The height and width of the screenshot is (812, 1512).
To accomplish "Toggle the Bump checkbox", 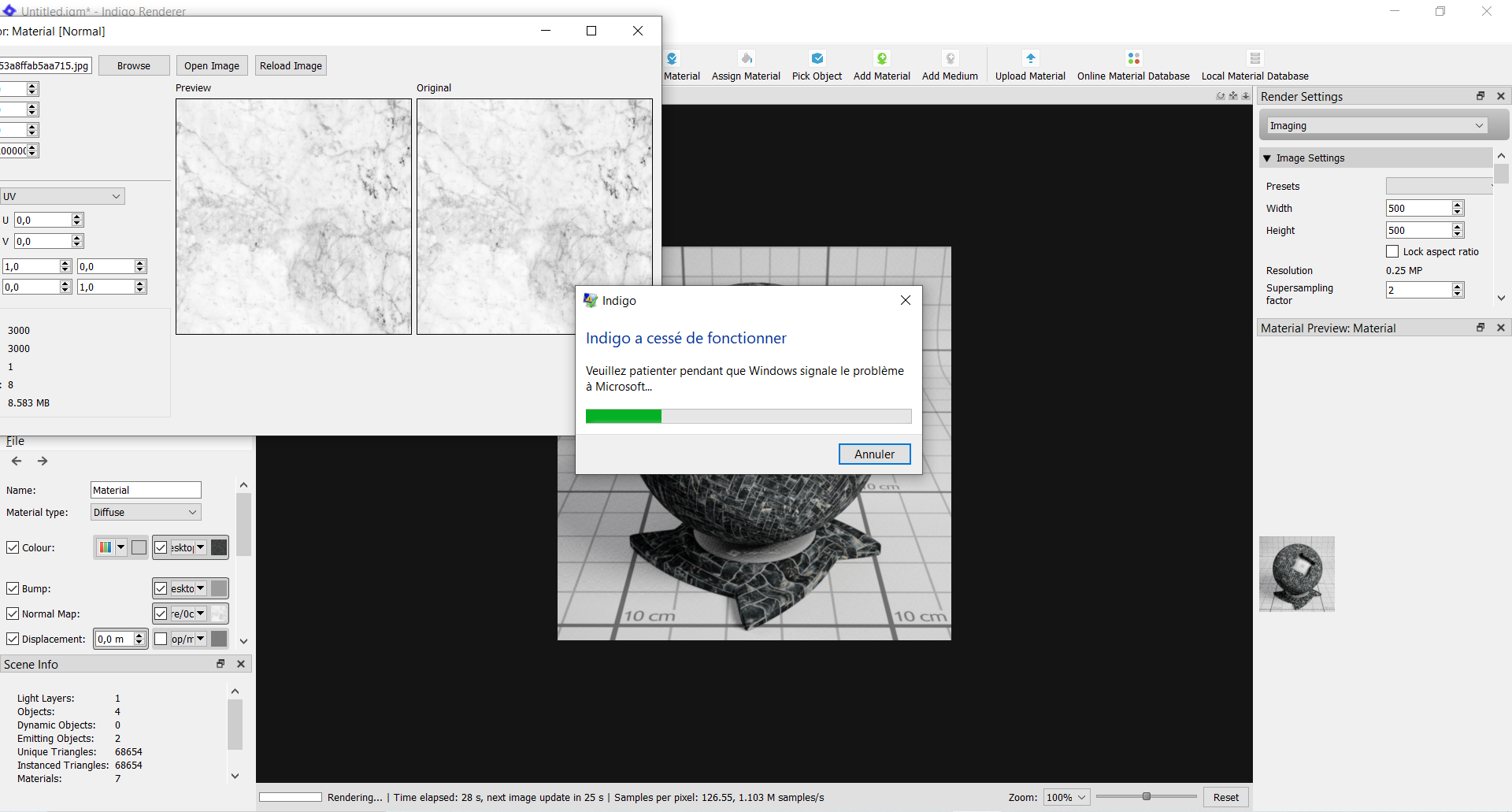I will [x=13, y=588].
